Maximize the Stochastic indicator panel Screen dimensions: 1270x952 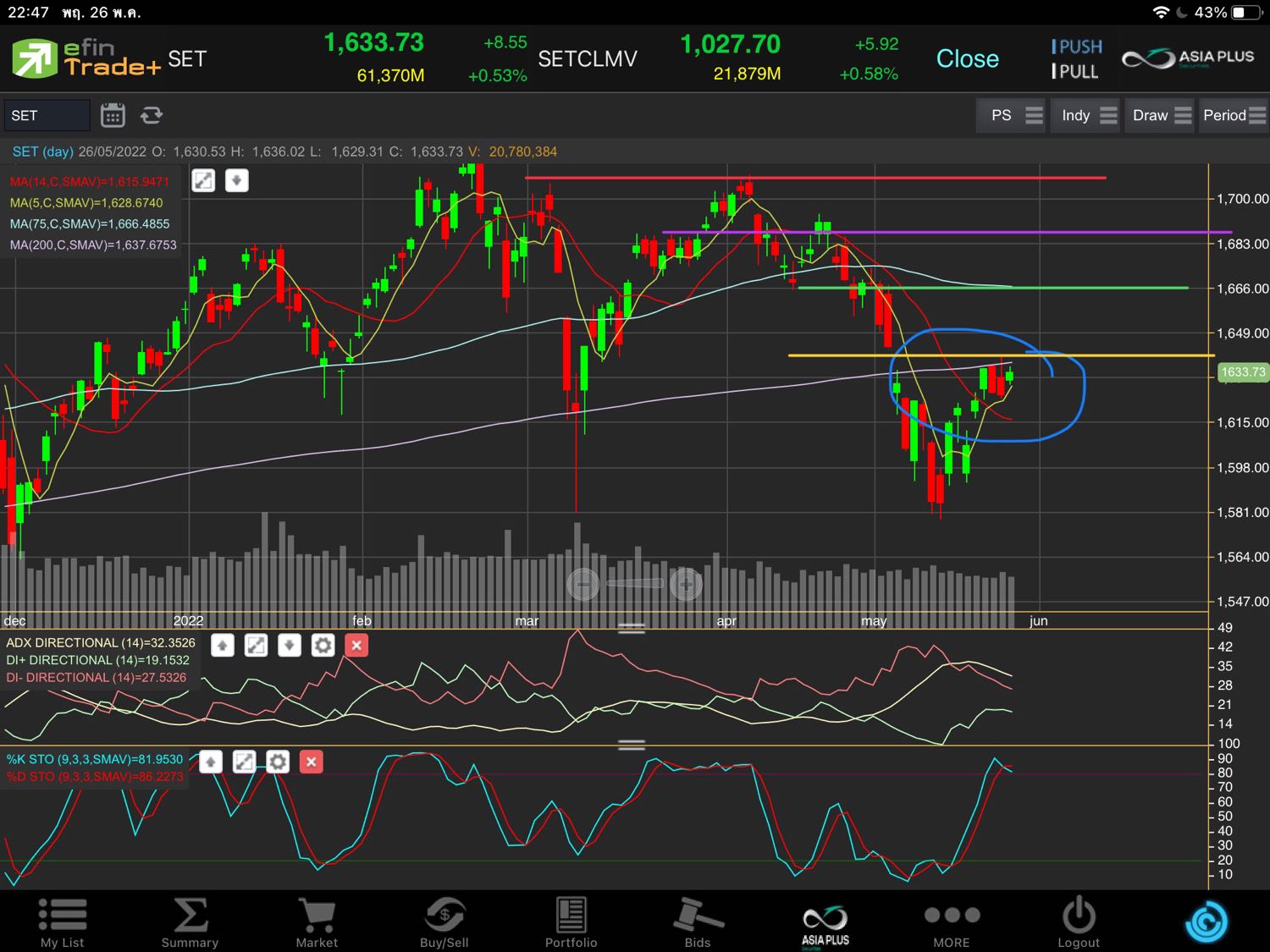(244, 762)
